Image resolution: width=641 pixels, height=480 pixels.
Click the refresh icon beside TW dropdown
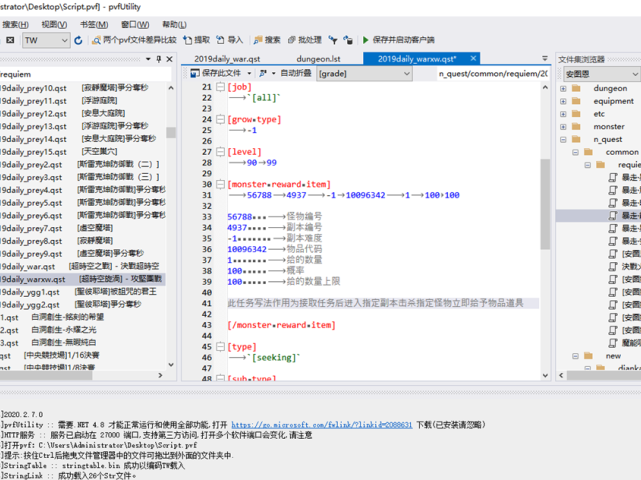coord(78,41)
